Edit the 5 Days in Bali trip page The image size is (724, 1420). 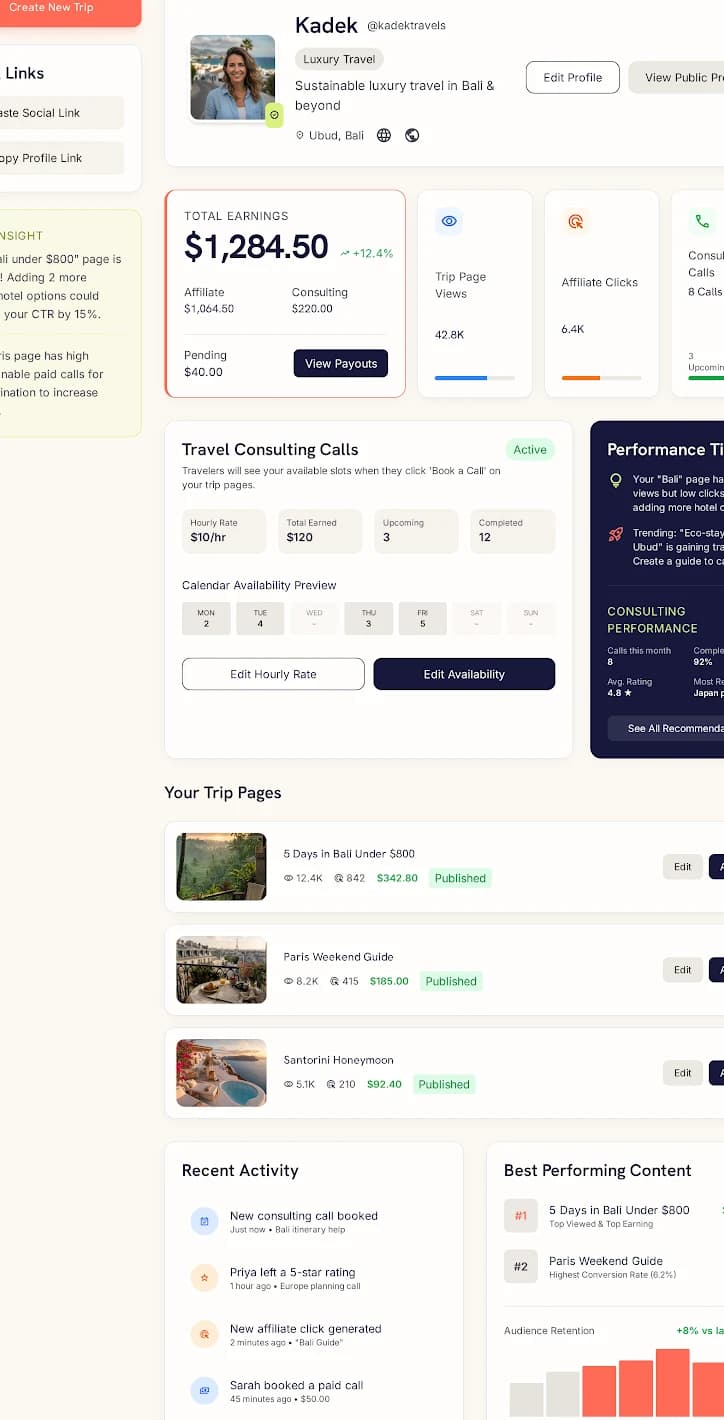682,866
